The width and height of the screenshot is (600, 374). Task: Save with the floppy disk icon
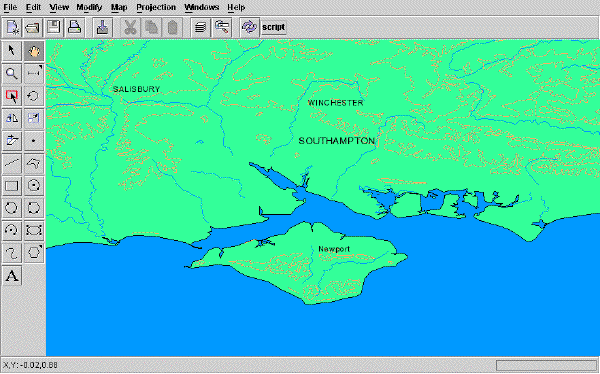(54, 28)
